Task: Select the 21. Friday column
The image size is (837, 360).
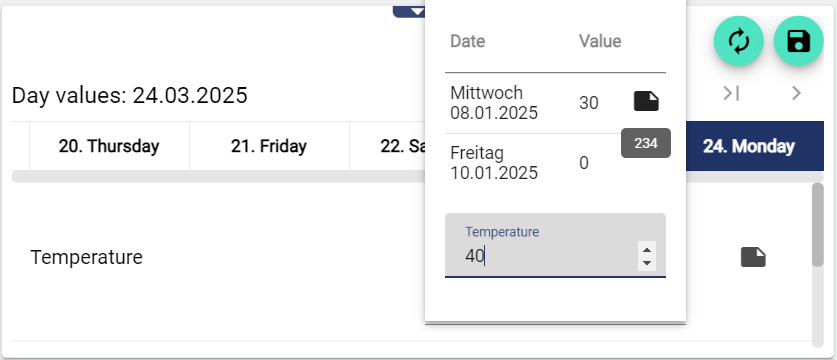Action: pyautogui.click(x=269, y=146)
